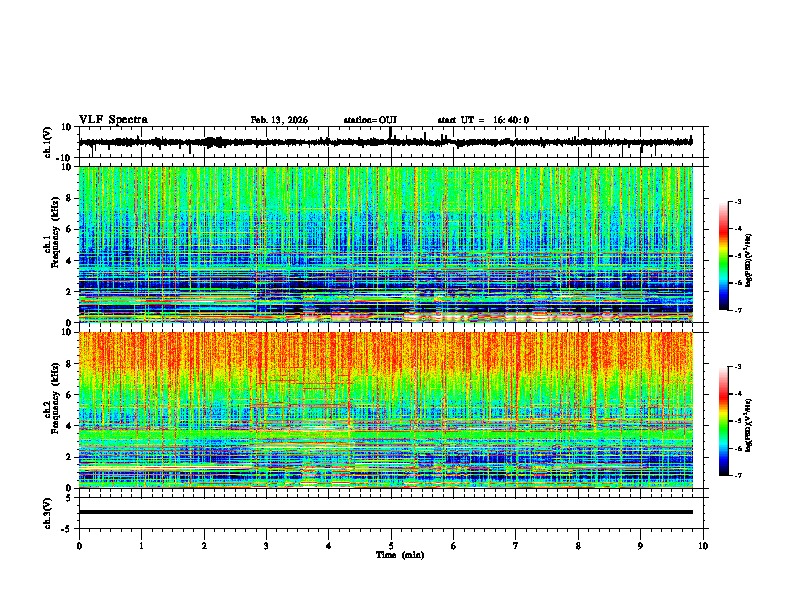Screen dimensions: 792x612
Task: Click the time axis tick label "9"
Action: [640, 546]
